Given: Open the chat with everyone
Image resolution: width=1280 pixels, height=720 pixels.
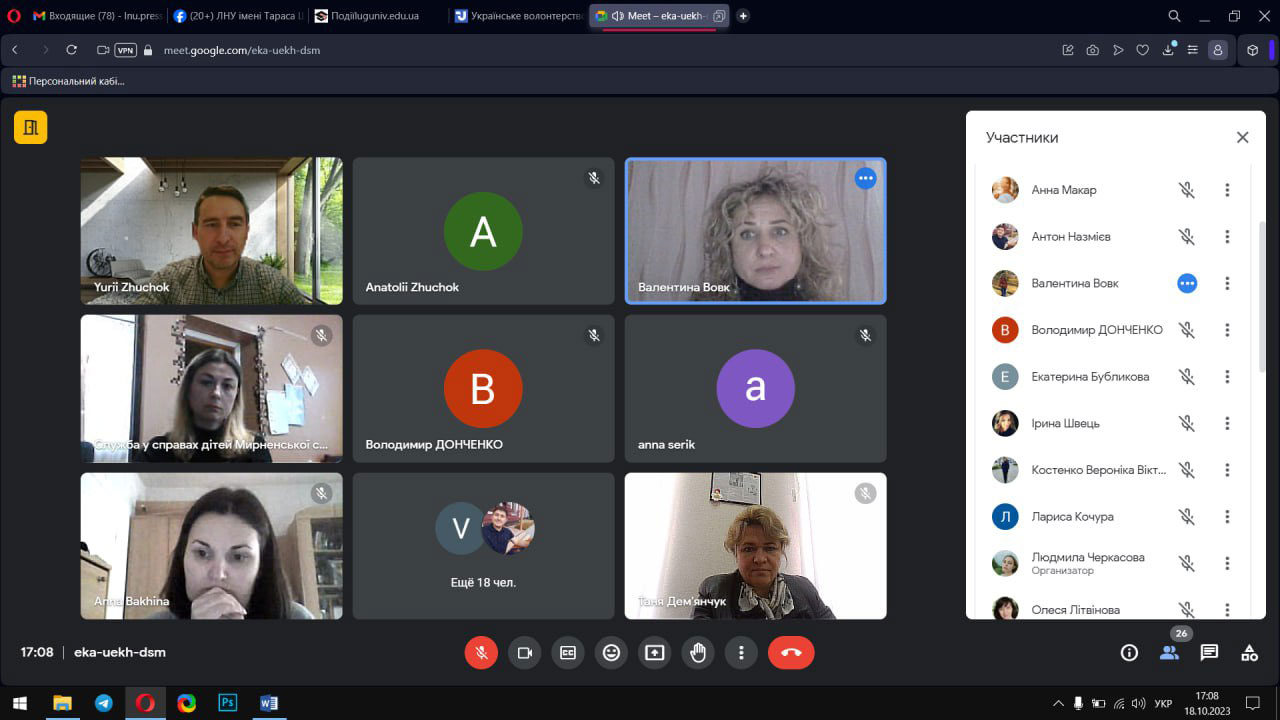Looking at the screenshot, I should click(1209, 653).
